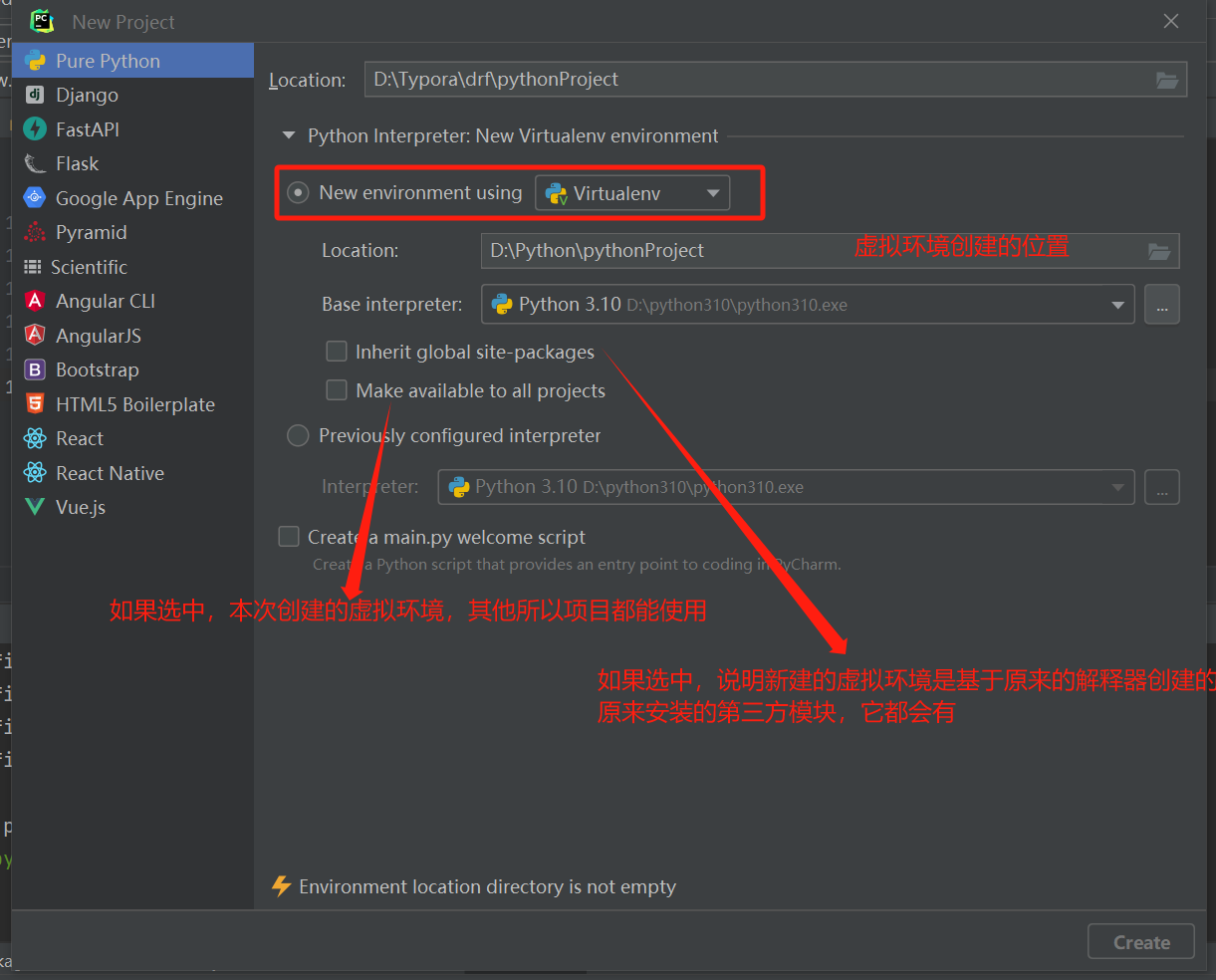
Task: Select Google App Engine project type
Action: click(x=132, y=198)
